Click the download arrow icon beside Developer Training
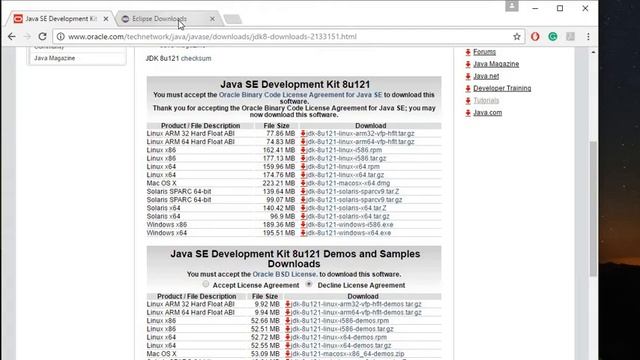The width and height of the screenshot is (640, 360). point(468,89)
